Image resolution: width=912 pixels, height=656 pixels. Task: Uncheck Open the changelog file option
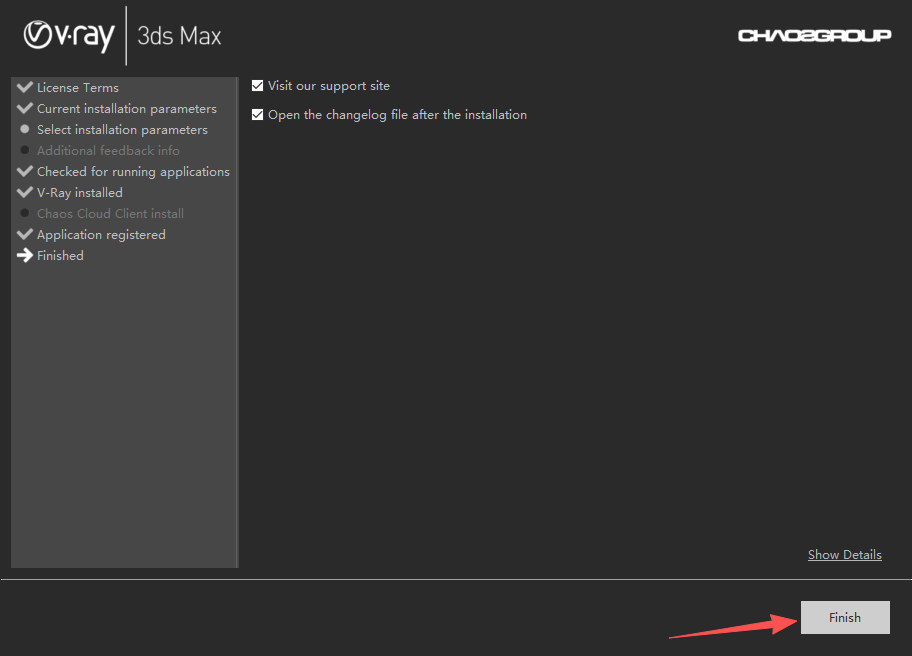(x=258, y=115)
